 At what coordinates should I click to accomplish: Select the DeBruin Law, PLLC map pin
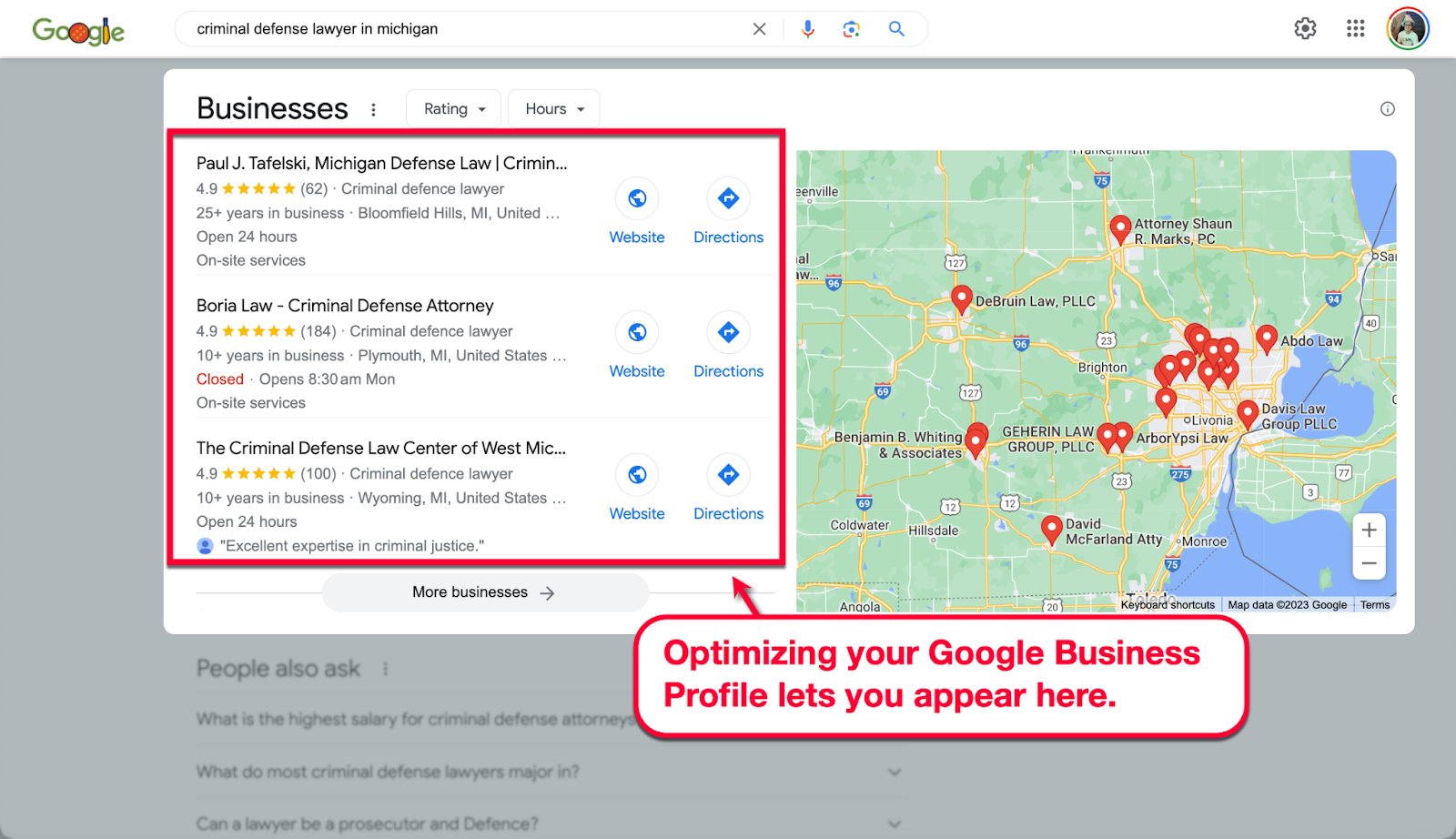961,298
